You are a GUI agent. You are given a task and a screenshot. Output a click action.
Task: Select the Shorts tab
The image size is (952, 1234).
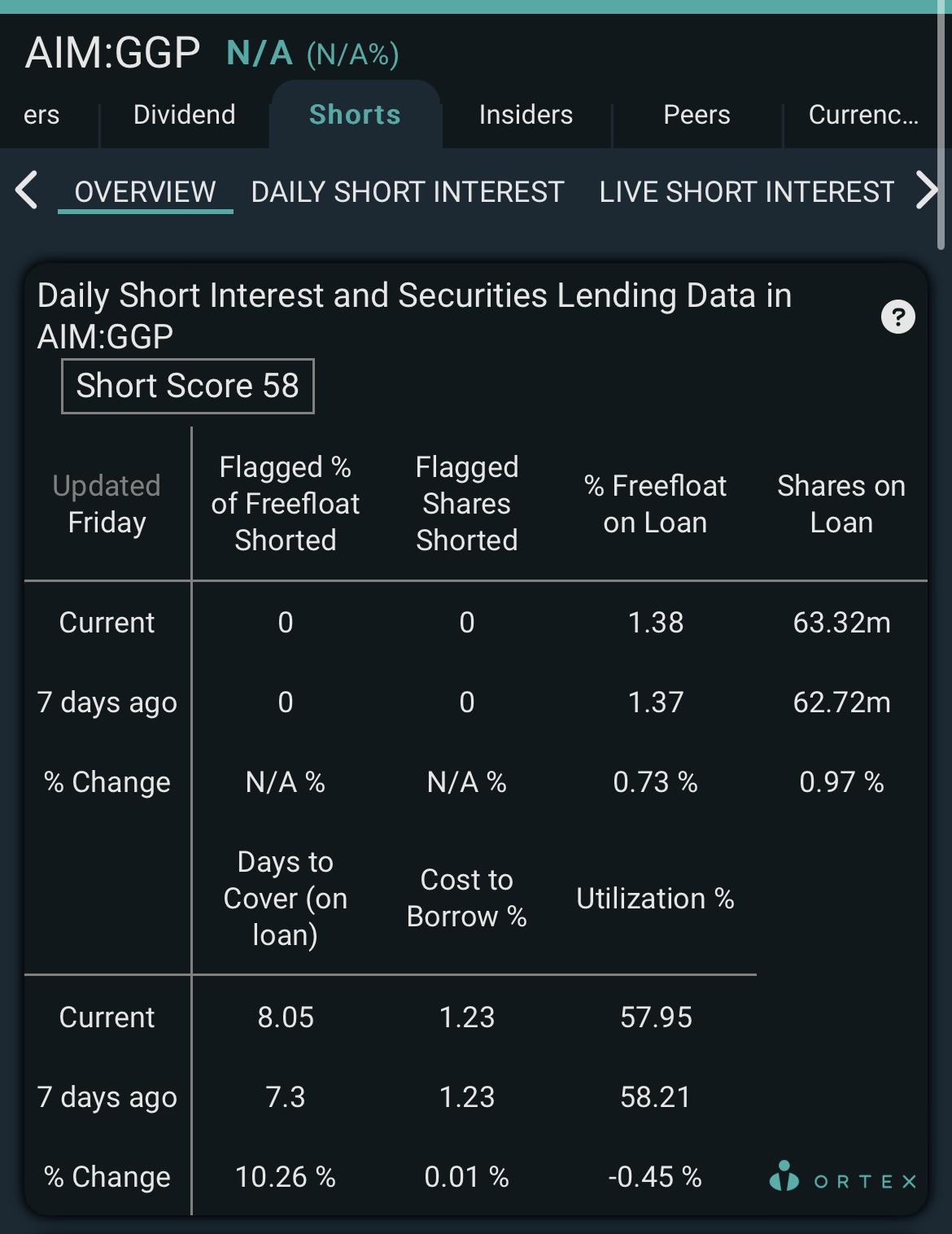point(355,115)
